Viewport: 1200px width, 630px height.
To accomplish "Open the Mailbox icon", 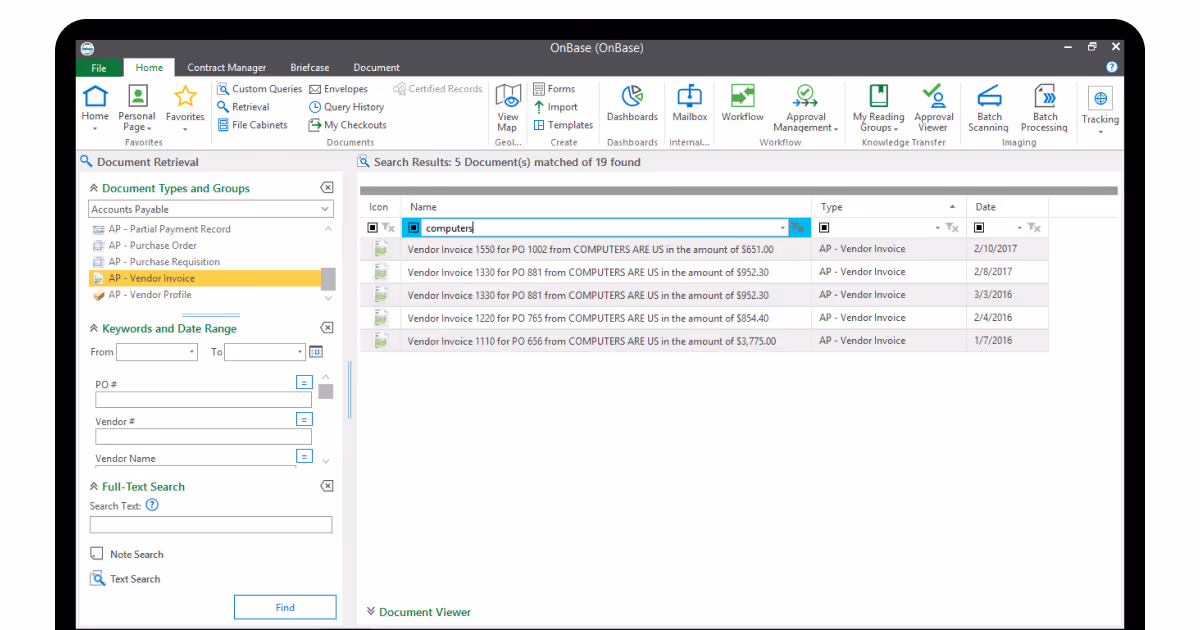I will pos(689,96).
